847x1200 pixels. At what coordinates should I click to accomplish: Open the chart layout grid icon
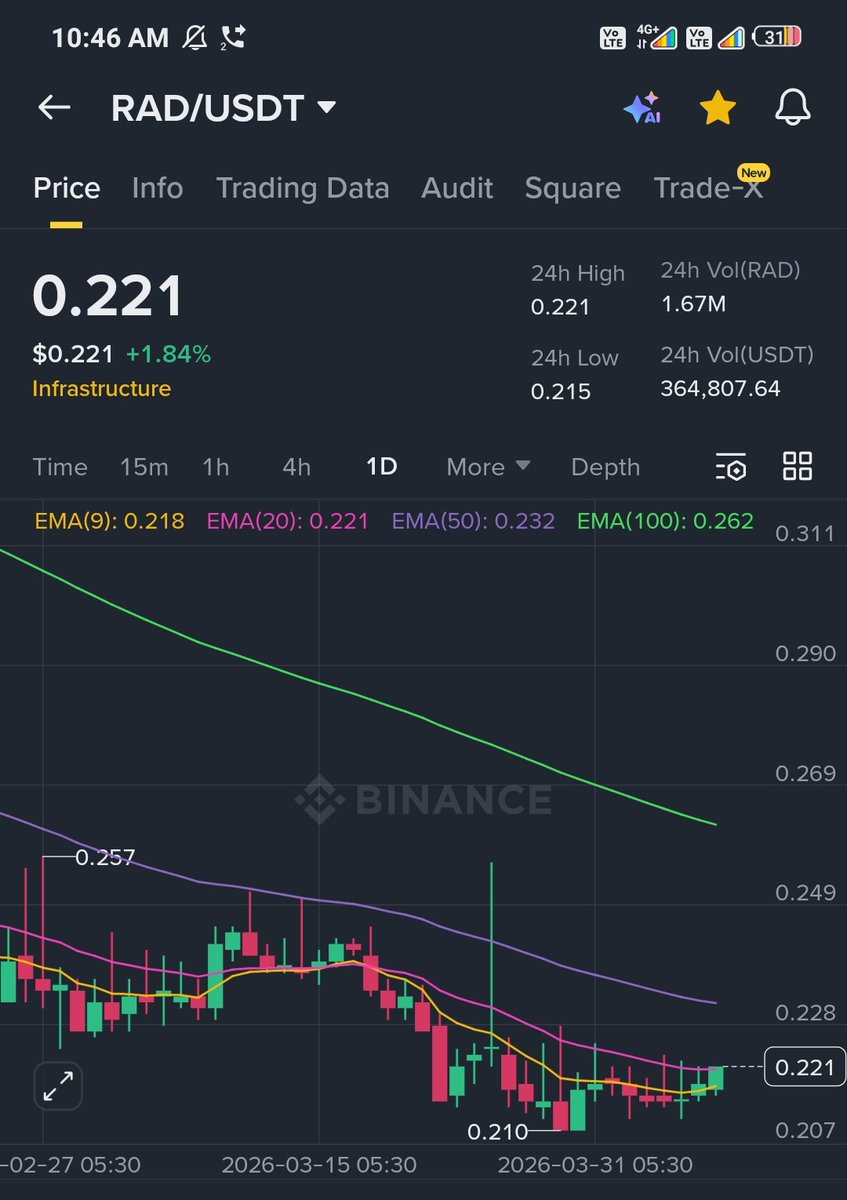point(797,467)
